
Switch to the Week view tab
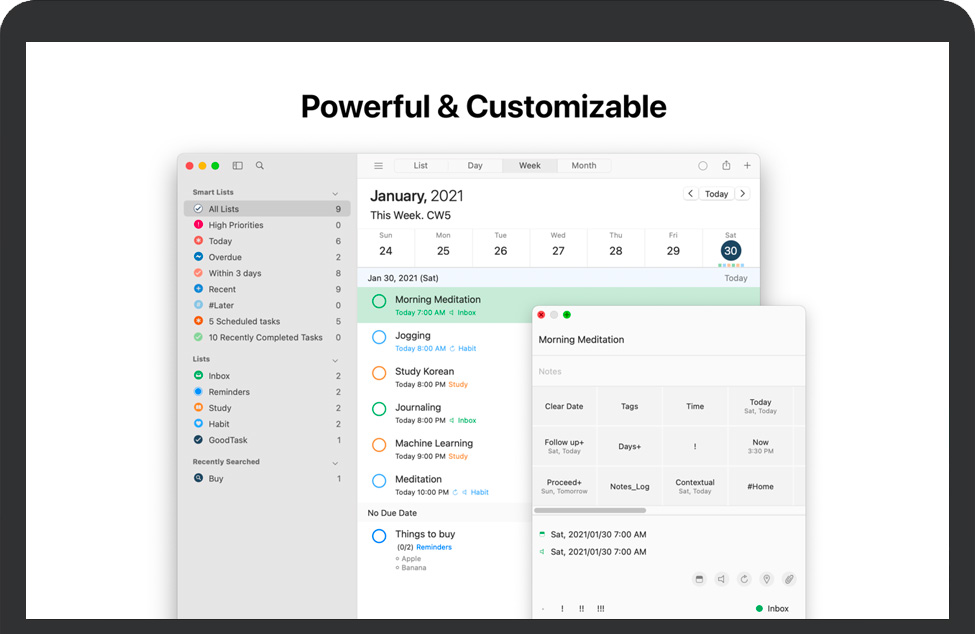coord(530,165)
